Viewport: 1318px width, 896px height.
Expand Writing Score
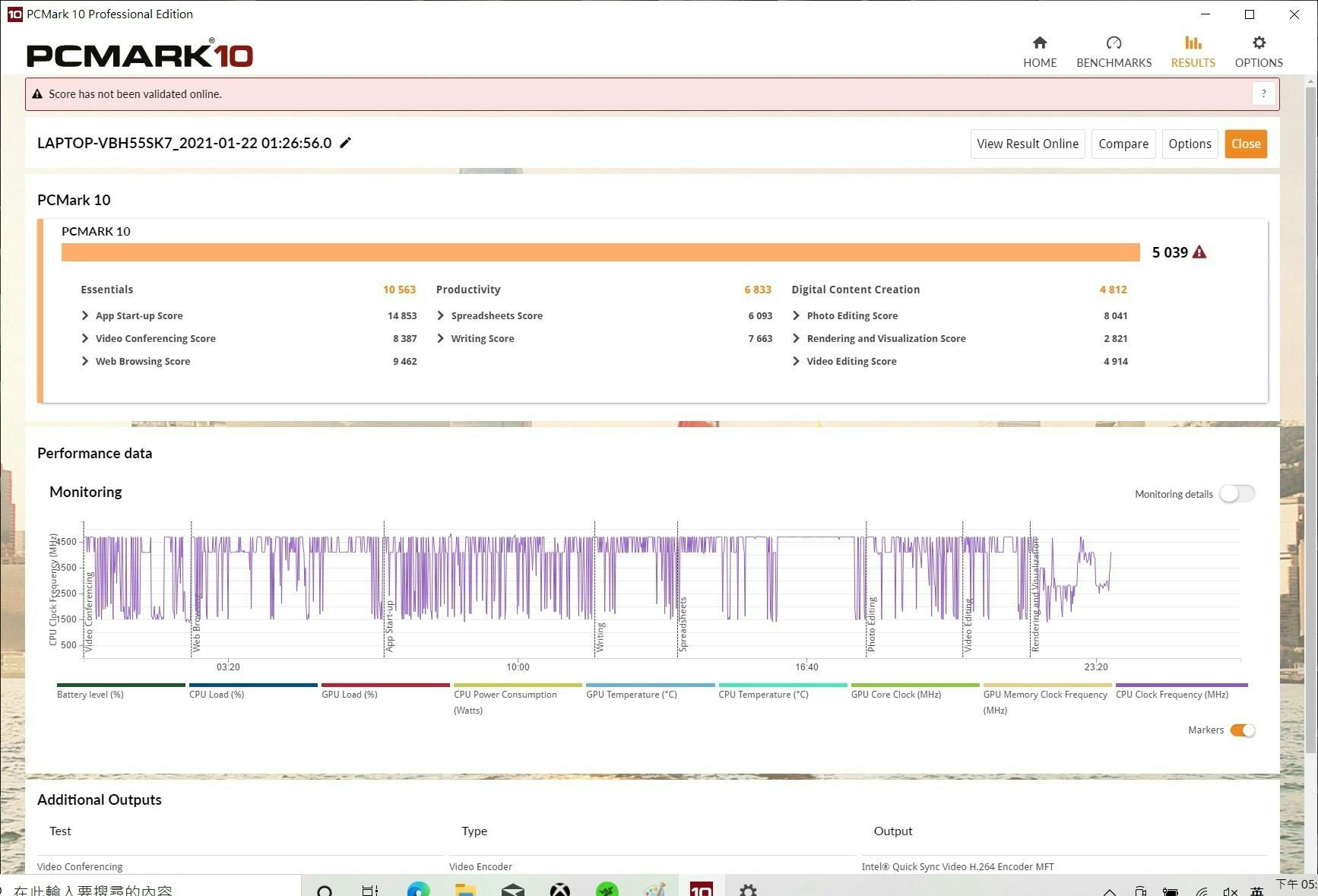[x=440, y=338]
